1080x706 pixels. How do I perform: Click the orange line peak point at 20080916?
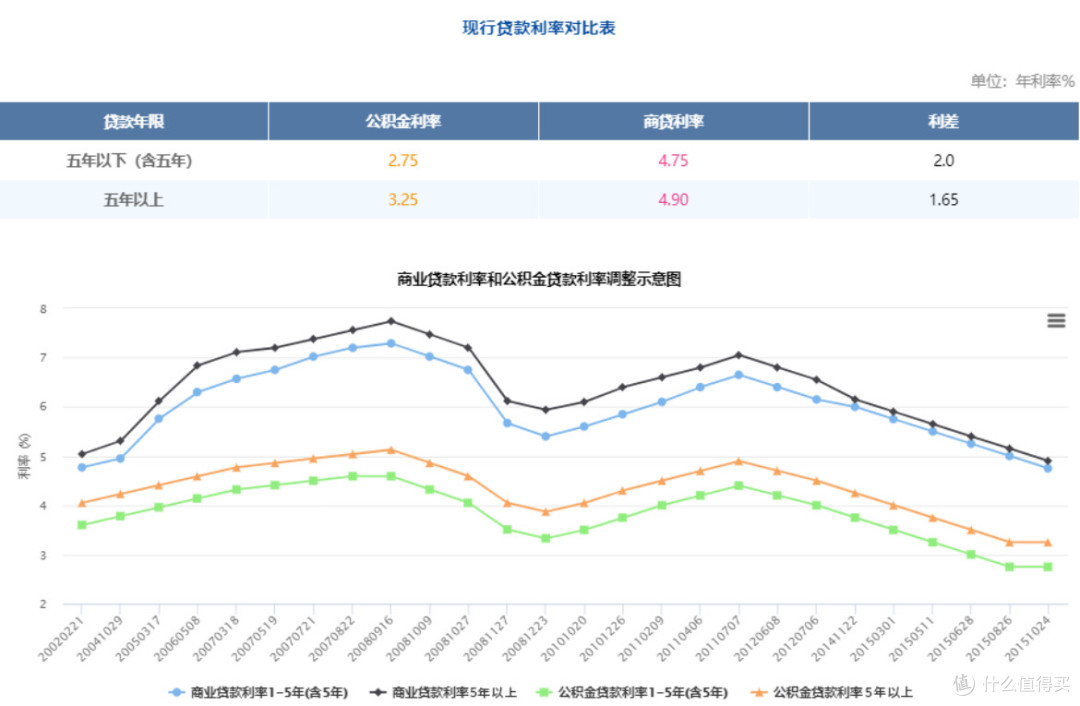(391, 450)
